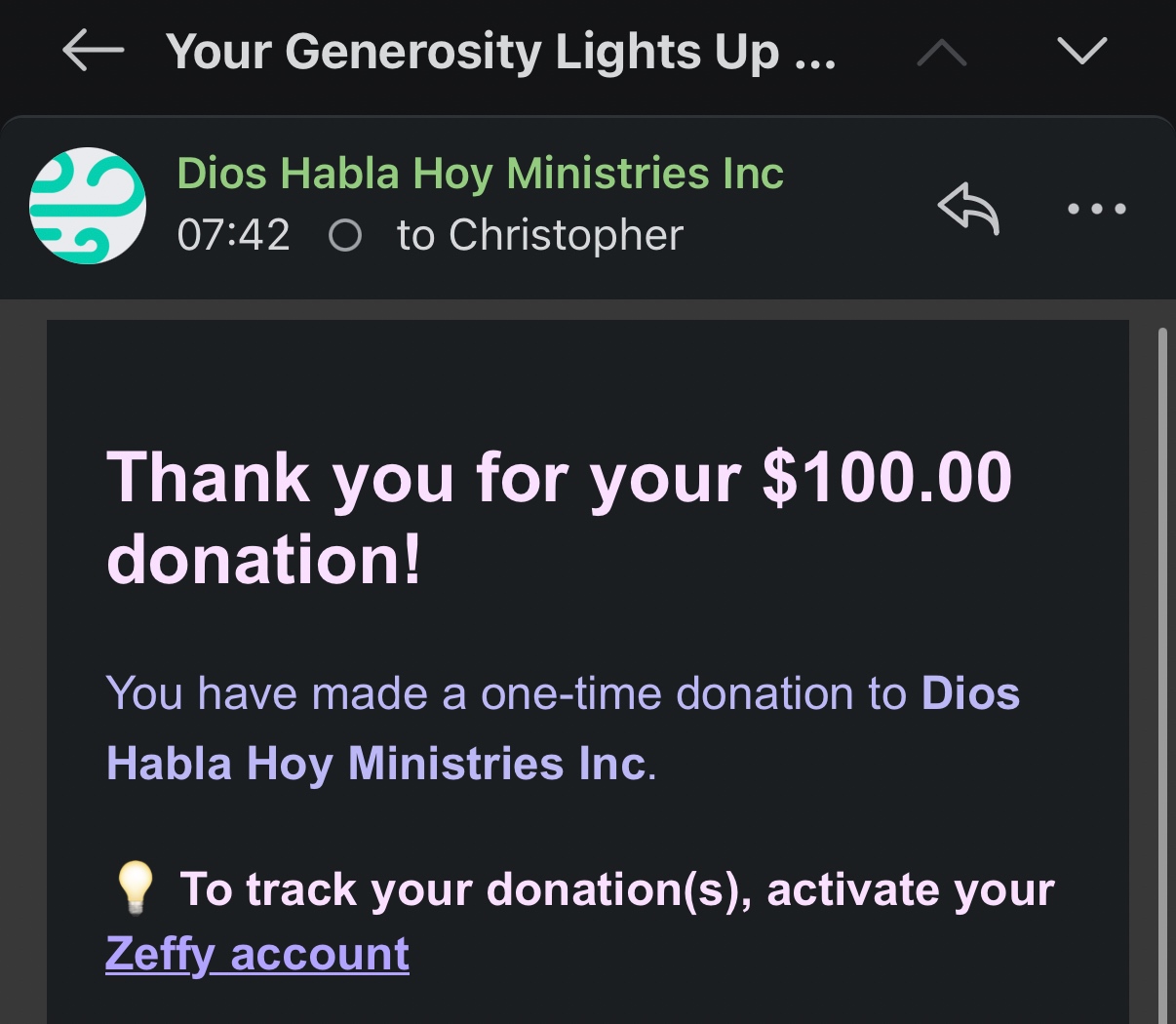Go to next email with down chevron
This screenshot has height=1024, width=1176.
point(1081,51)
